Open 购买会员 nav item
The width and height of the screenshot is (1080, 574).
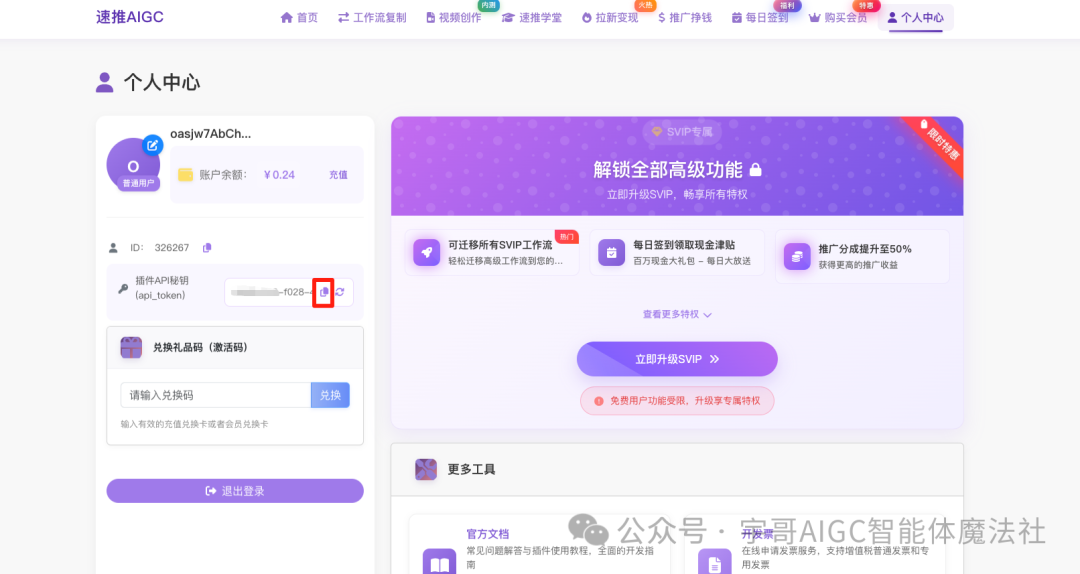[x=838, y=18]
